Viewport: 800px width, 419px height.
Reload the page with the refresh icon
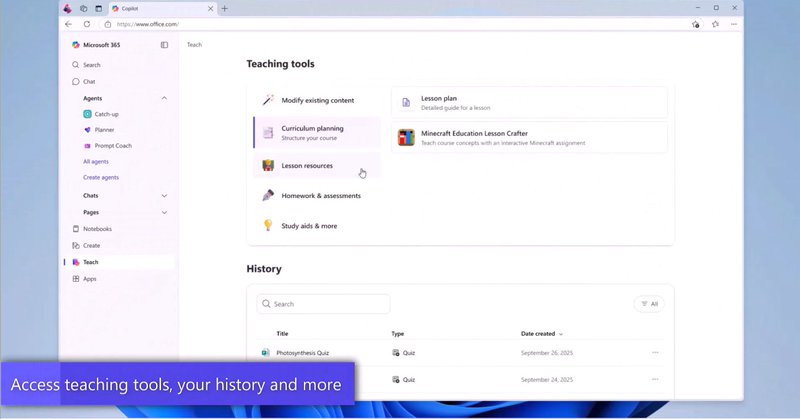pyautogui.click(x=87, y=24)
